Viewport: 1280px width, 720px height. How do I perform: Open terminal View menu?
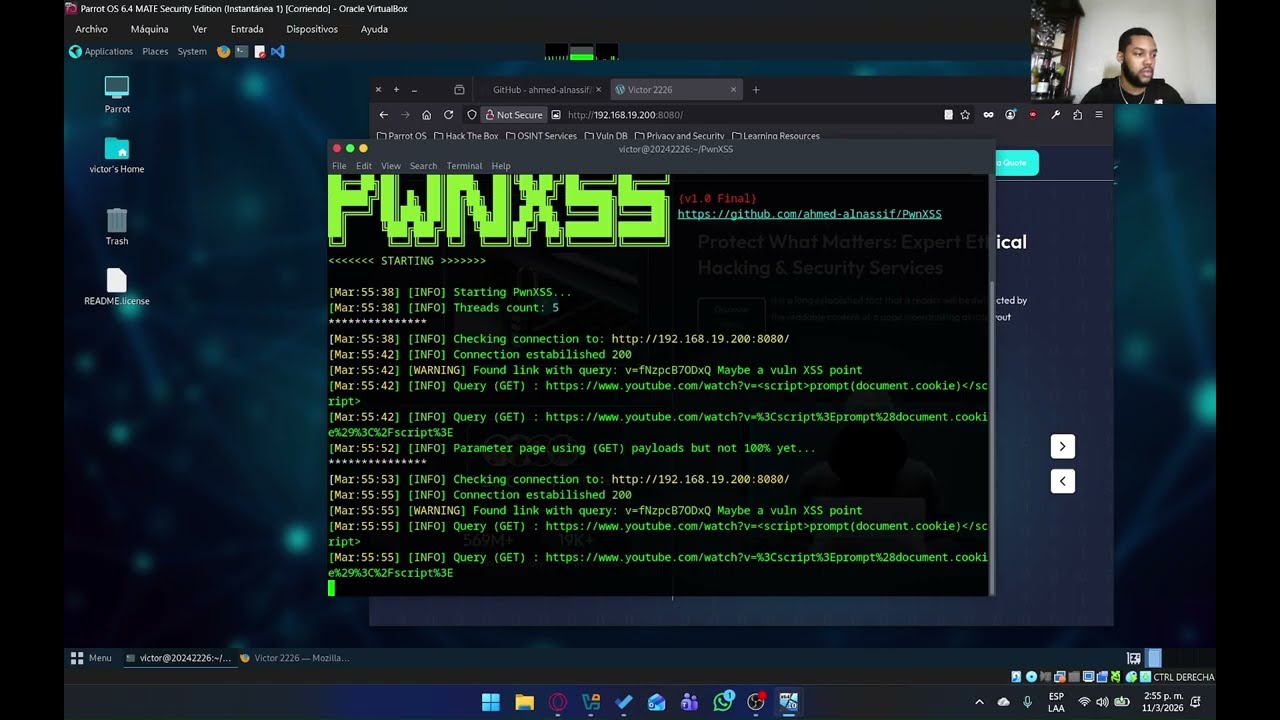[391, 166]
